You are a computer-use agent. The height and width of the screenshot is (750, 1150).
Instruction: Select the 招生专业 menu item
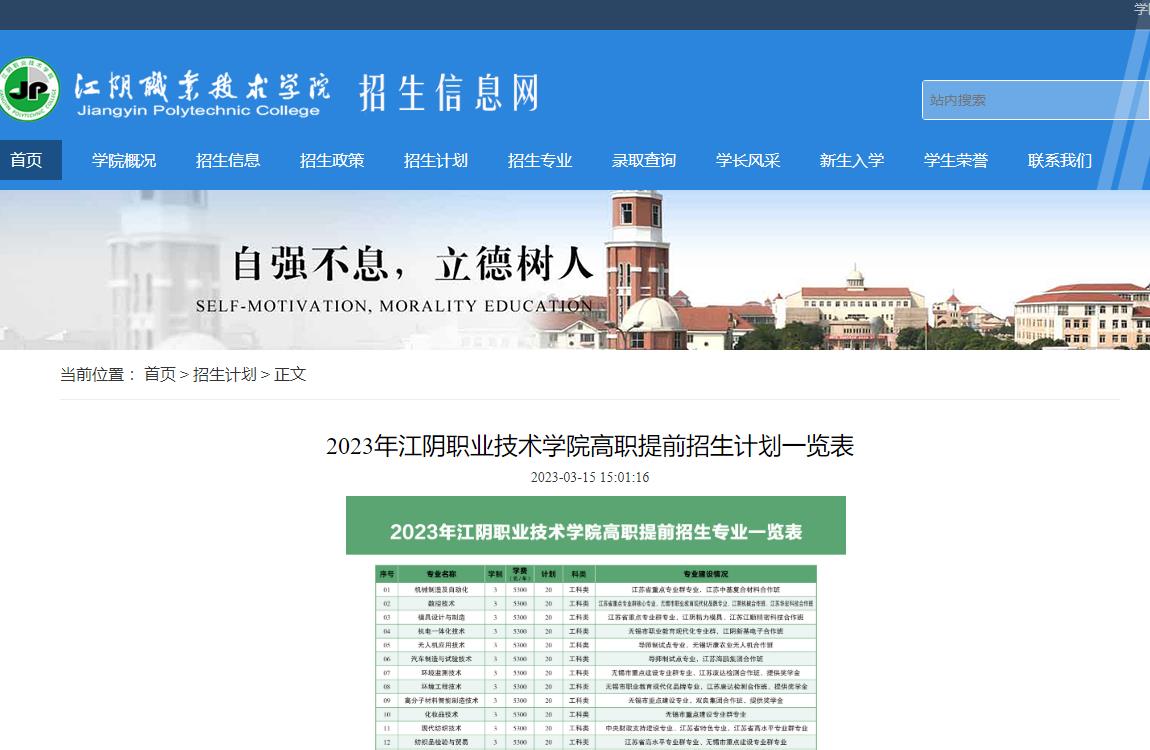[x=540, y=160]
